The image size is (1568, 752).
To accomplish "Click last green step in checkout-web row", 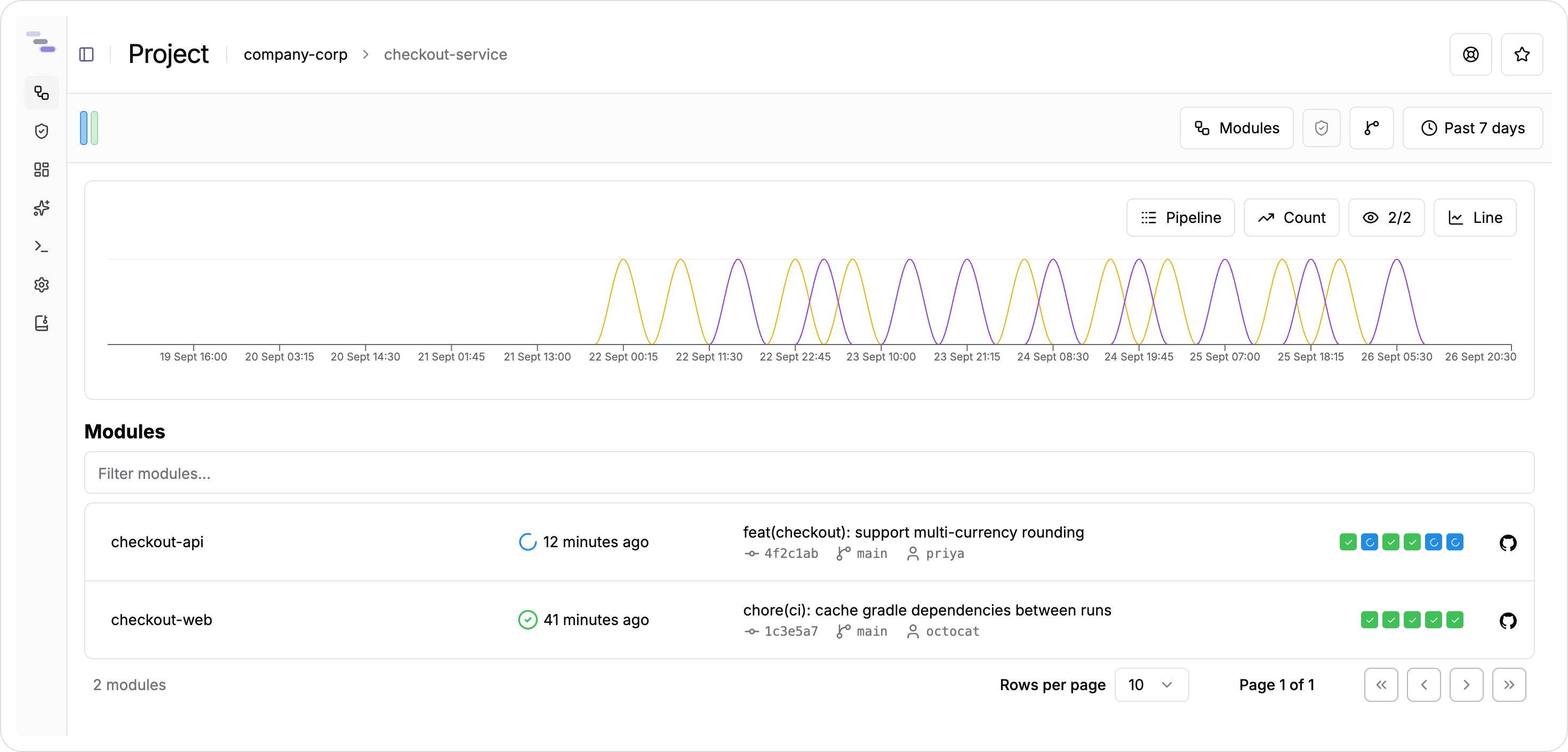I will [1454, 620].
